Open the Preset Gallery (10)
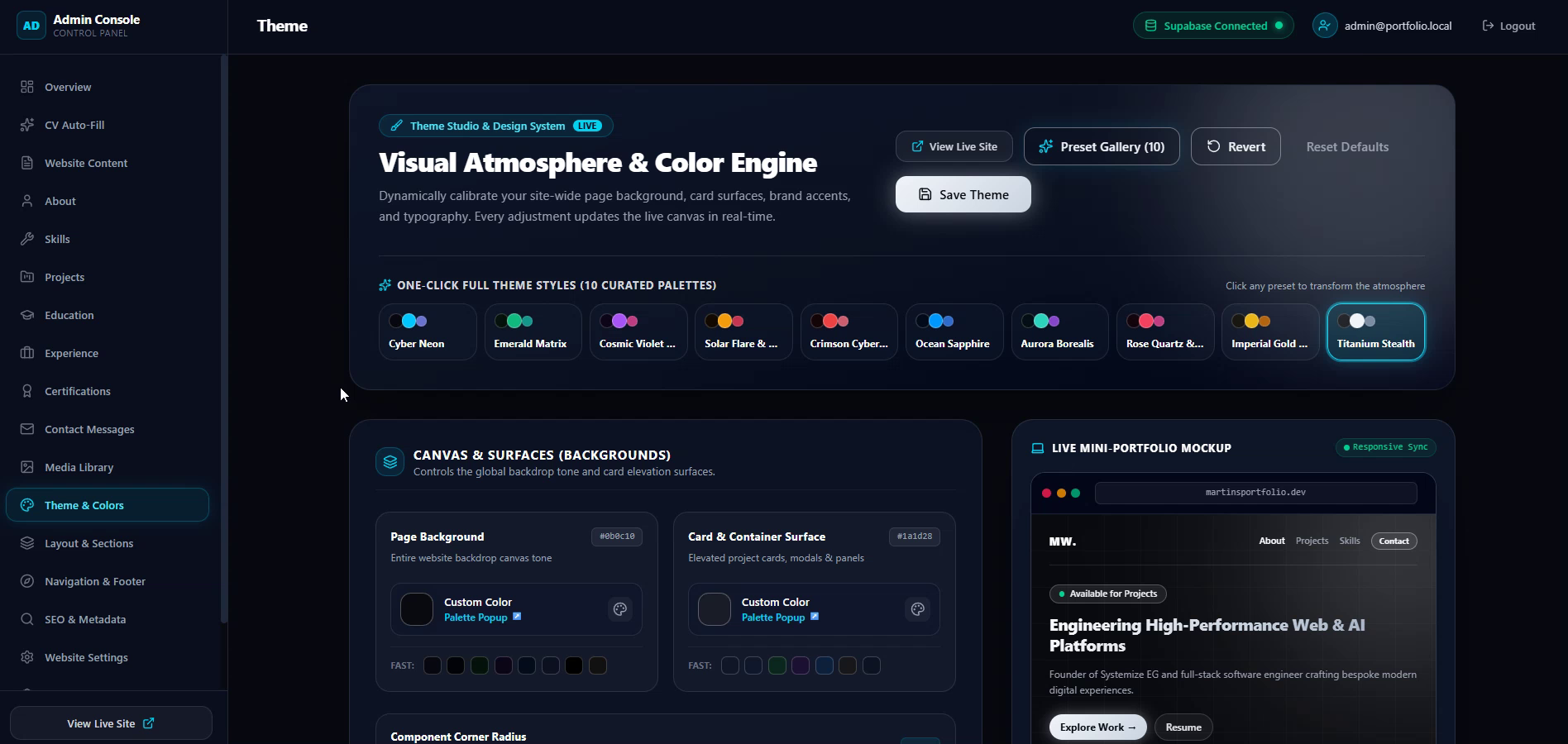Screen dimensions: 1568x744 pos(1102,146)
